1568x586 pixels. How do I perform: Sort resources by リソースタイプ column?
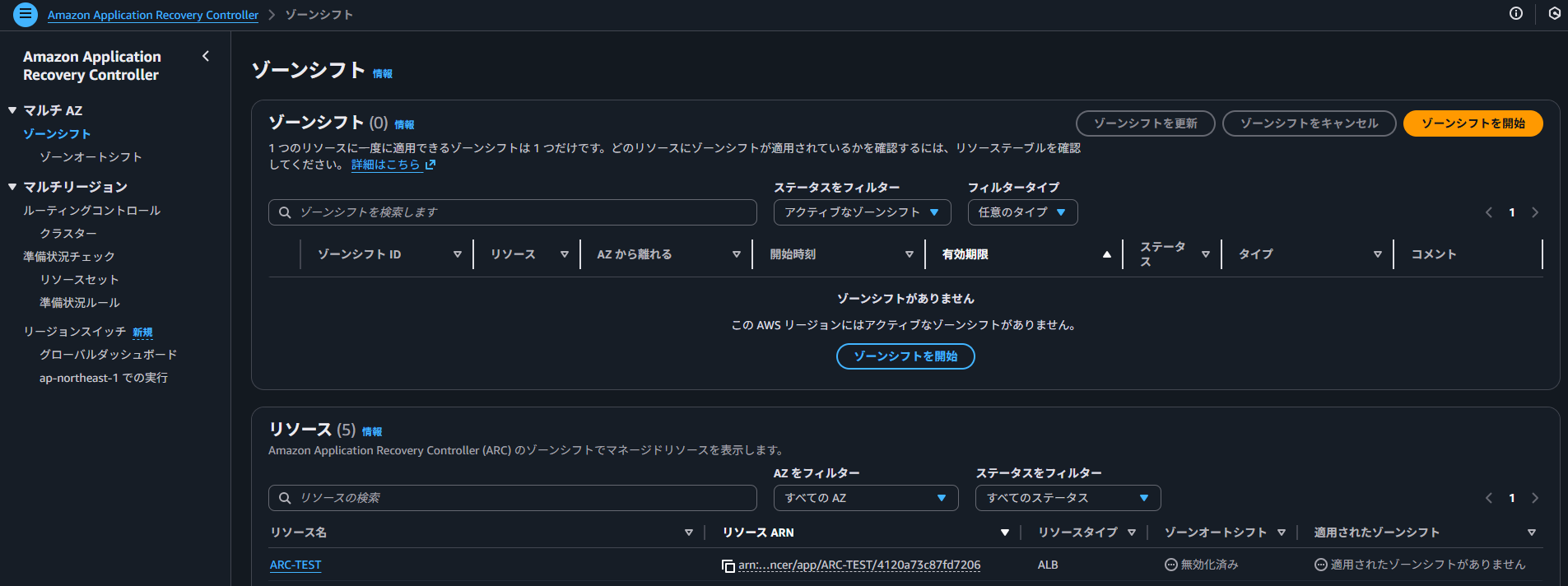click(1132, 533)
